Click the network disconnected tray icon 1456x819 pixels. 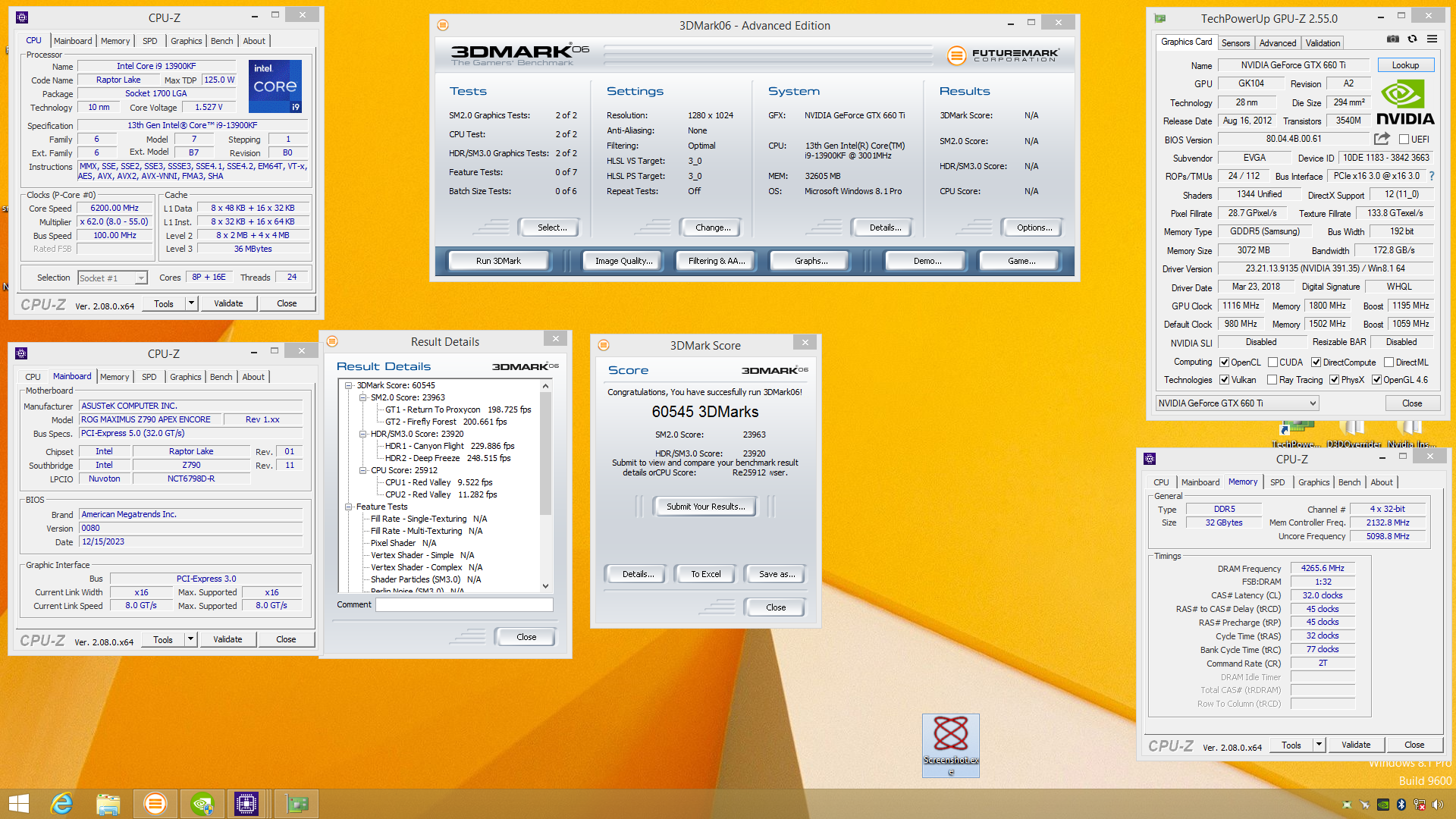coord(1420,805)
